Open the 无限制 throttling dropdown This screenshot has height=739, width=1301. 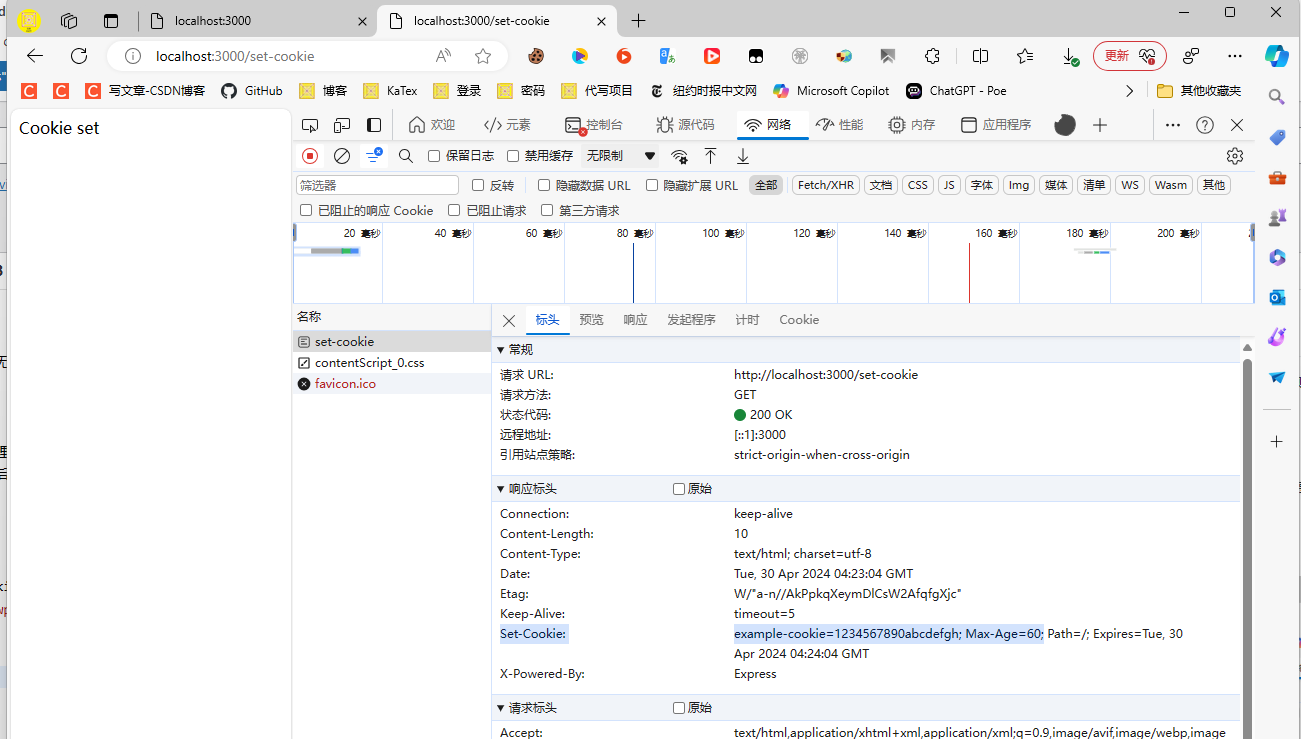[621, 156]
